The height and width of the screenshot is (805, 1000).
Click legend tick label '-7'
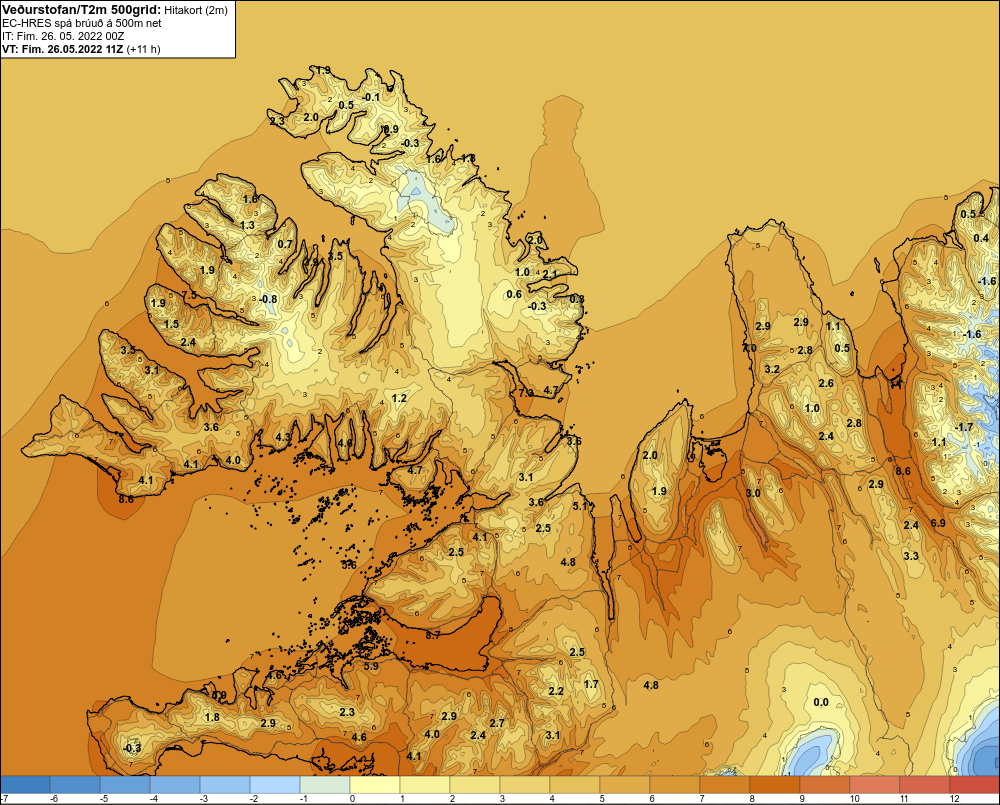click(x=4, y=799)
